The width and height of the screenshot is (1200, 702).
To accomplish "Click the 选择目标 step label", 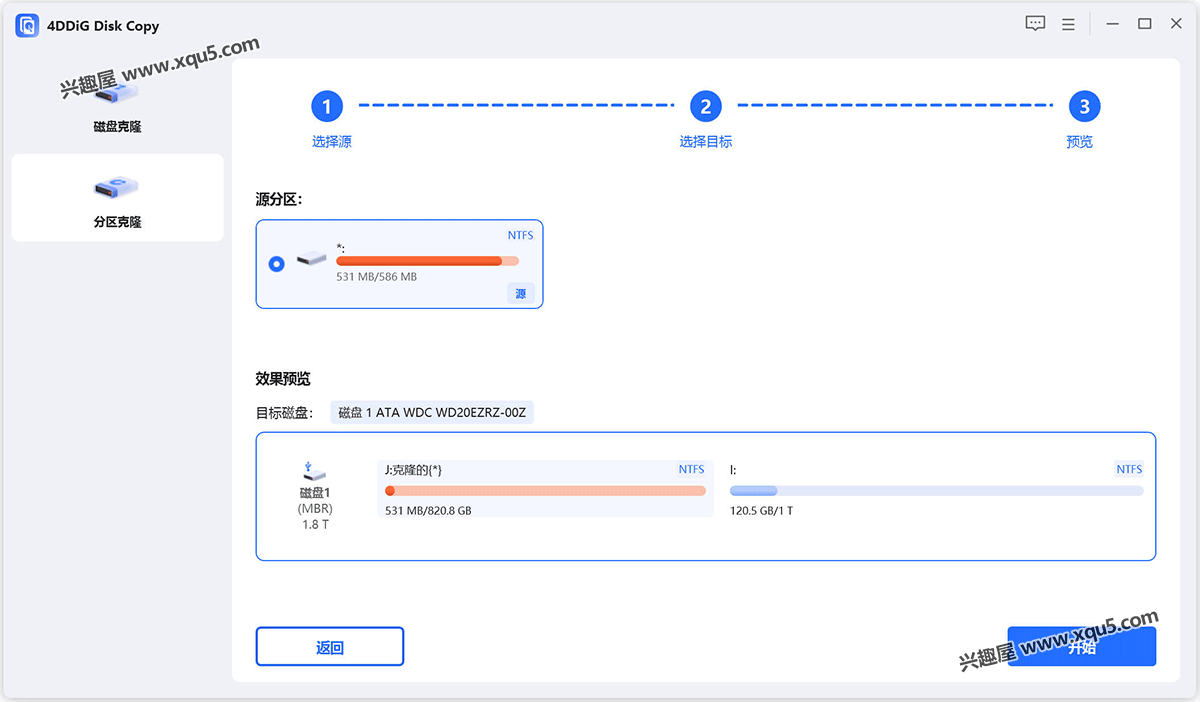I will coord(706,142).
